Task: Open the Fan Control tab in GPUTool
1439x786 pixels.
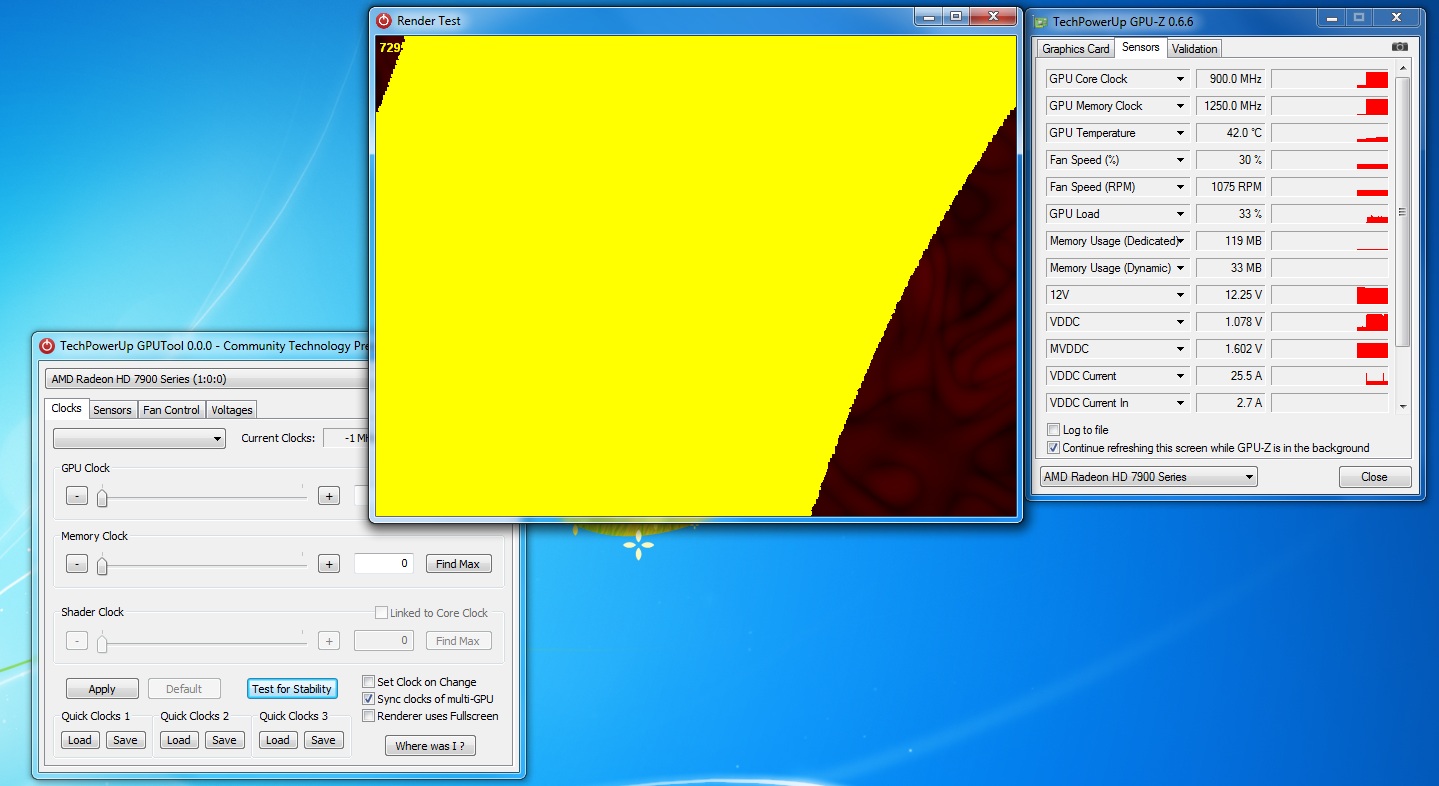Action: pos(171,410)
